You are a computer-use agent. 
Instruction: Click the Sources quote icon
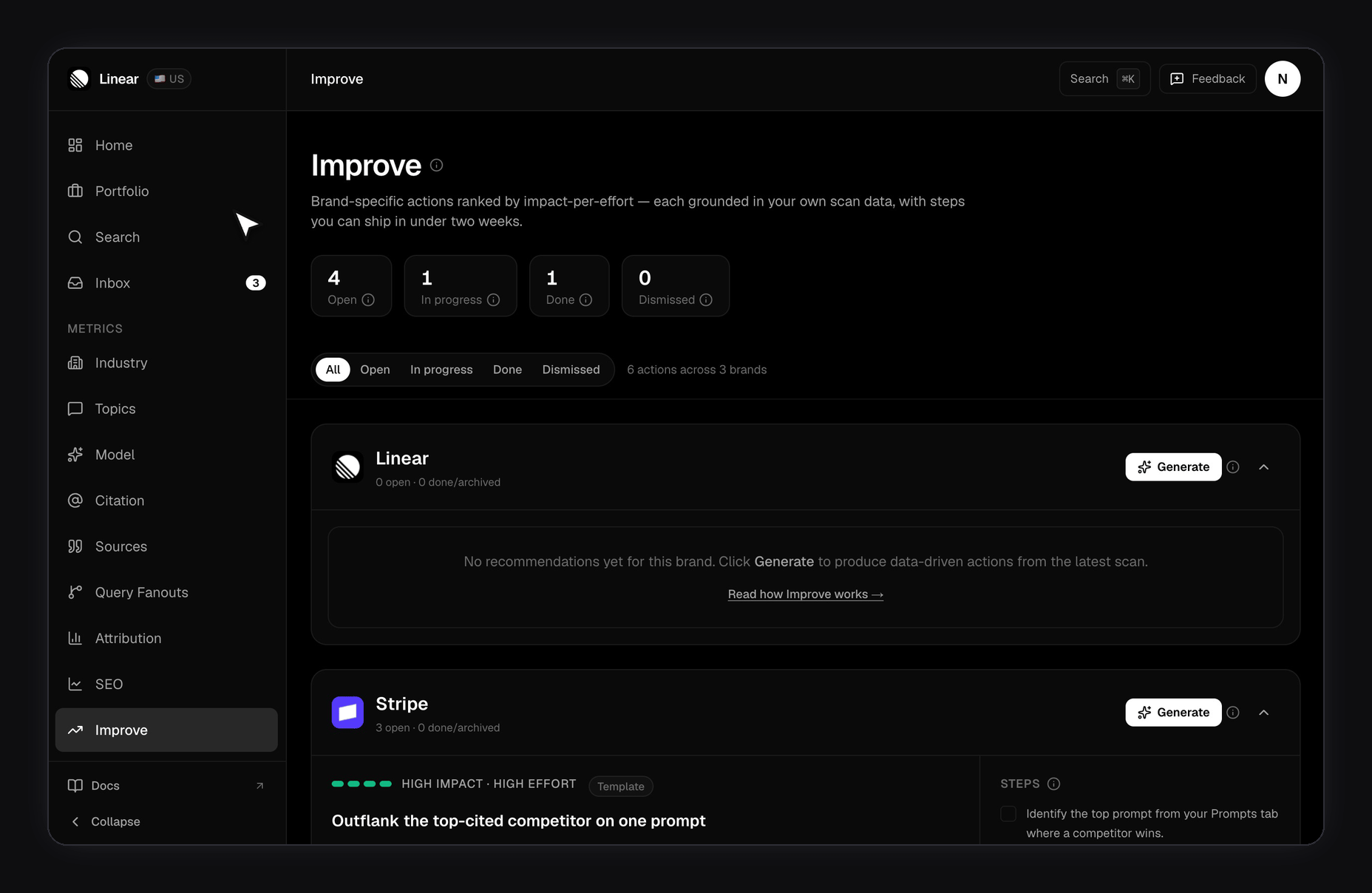(x=75, y=546)
